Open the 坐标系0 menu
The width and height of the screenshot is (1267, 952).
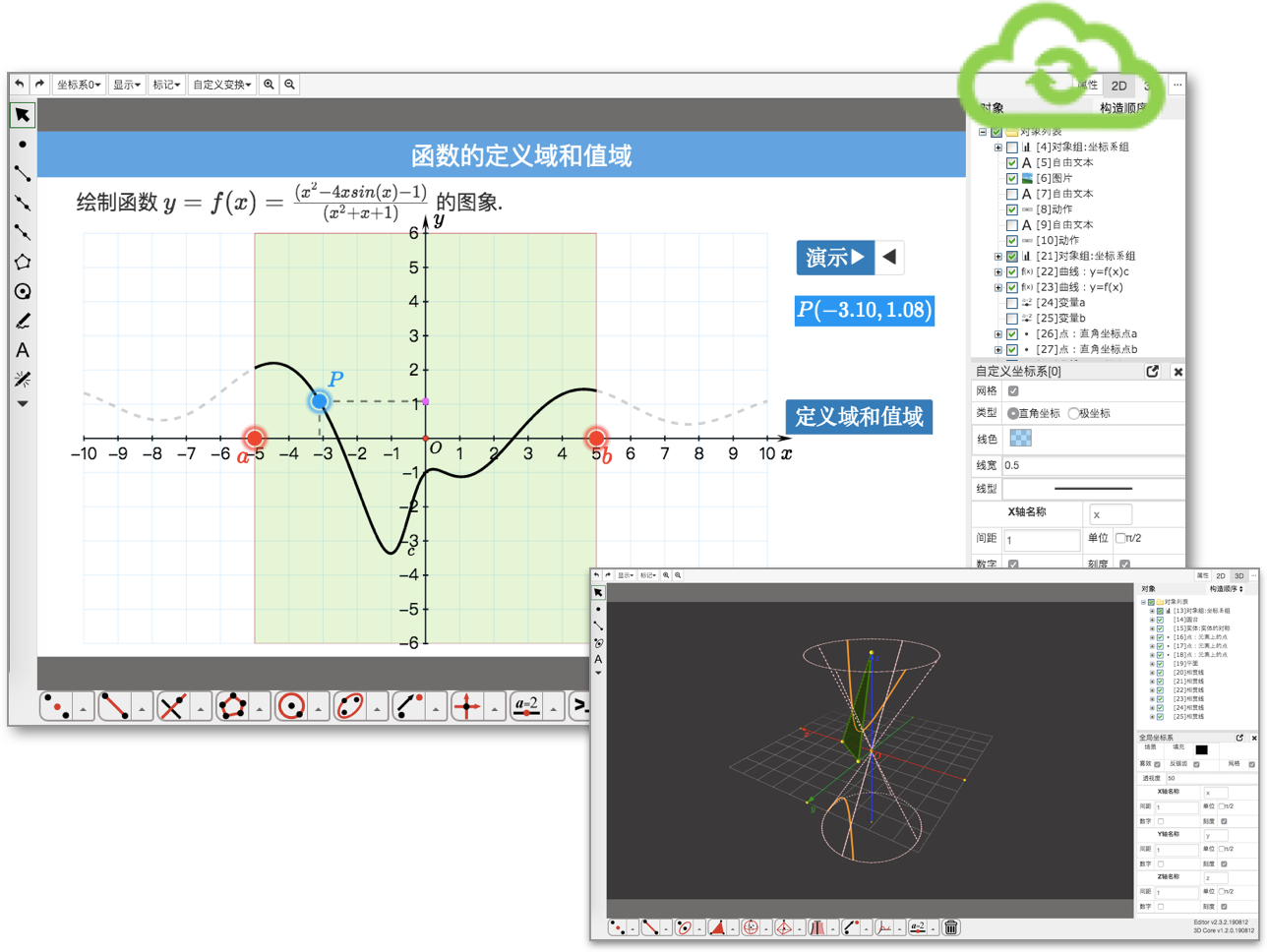(78, 85)
